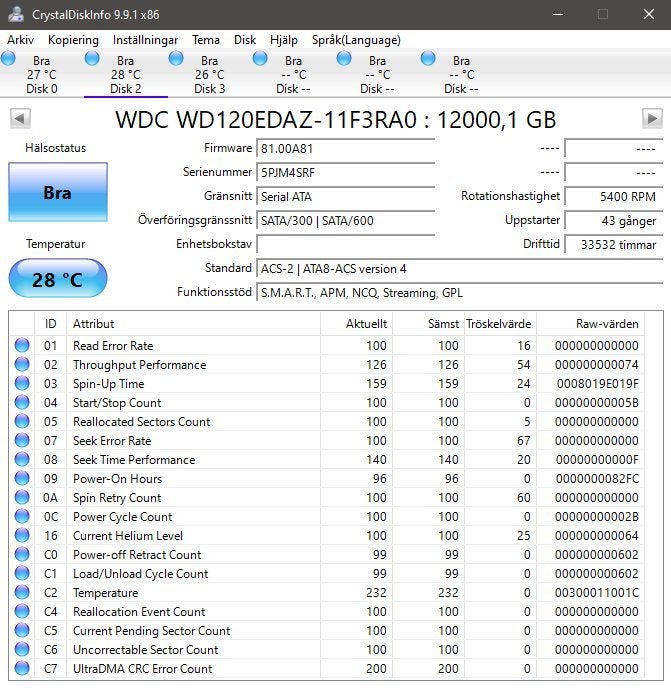The width and height of the screenshot is (671, 688).
Task: Click the status icon for Throughput Performance
Action: click(22, 364)
